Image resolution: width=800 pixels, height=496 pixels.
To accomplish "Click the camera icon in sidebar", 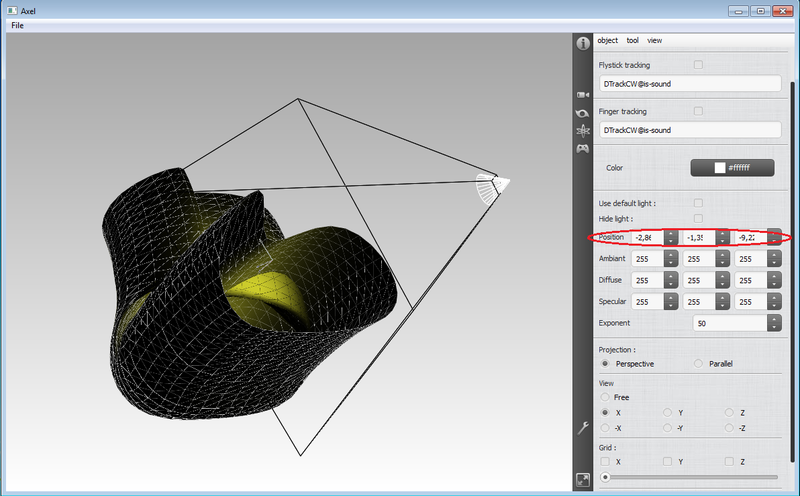I will tap(583, 94).
